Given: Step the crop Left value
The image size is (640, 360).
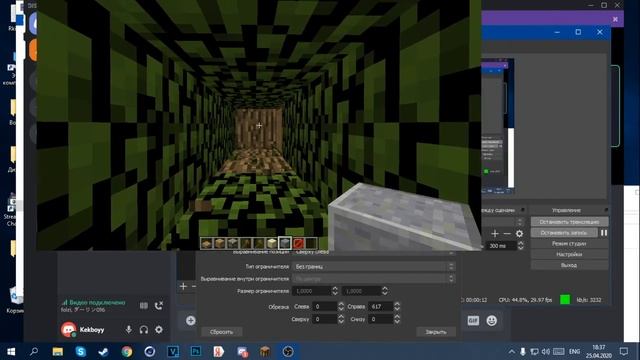Looking at the screenshot, I should tap(341, 307).
